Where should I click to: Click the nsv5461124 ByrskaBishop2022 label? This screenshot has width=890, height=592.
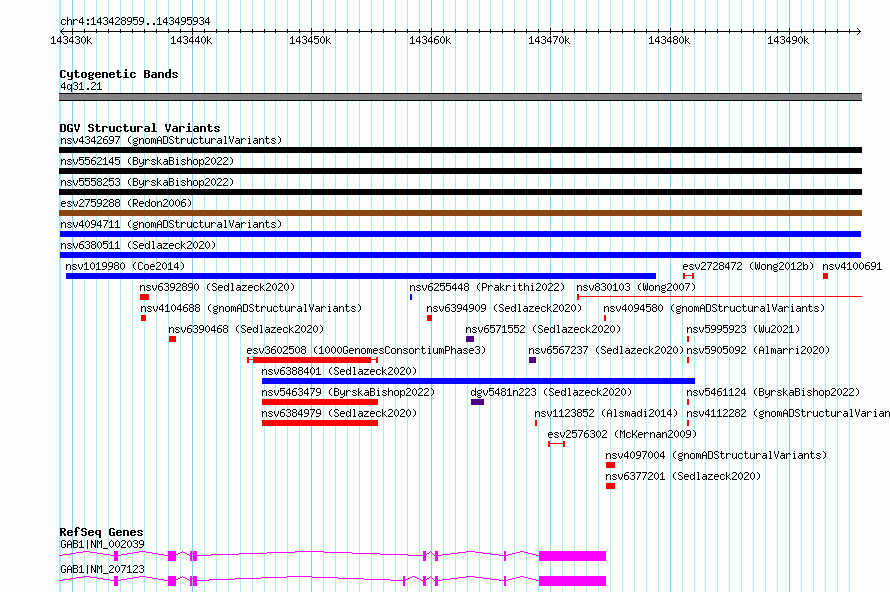point(773,392)
